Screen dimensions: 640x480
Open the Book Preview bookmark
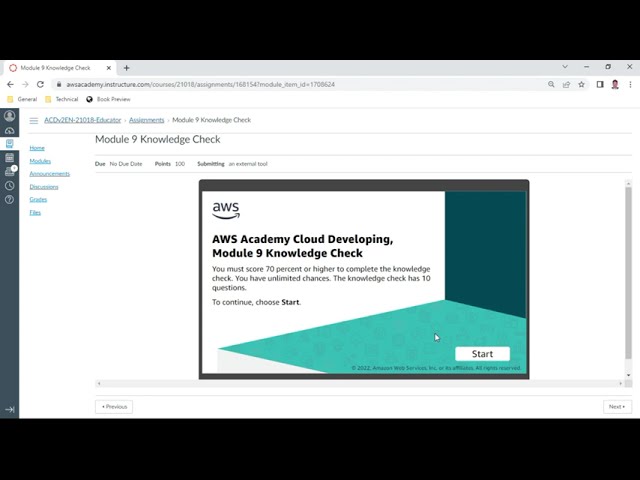[108, 99]
